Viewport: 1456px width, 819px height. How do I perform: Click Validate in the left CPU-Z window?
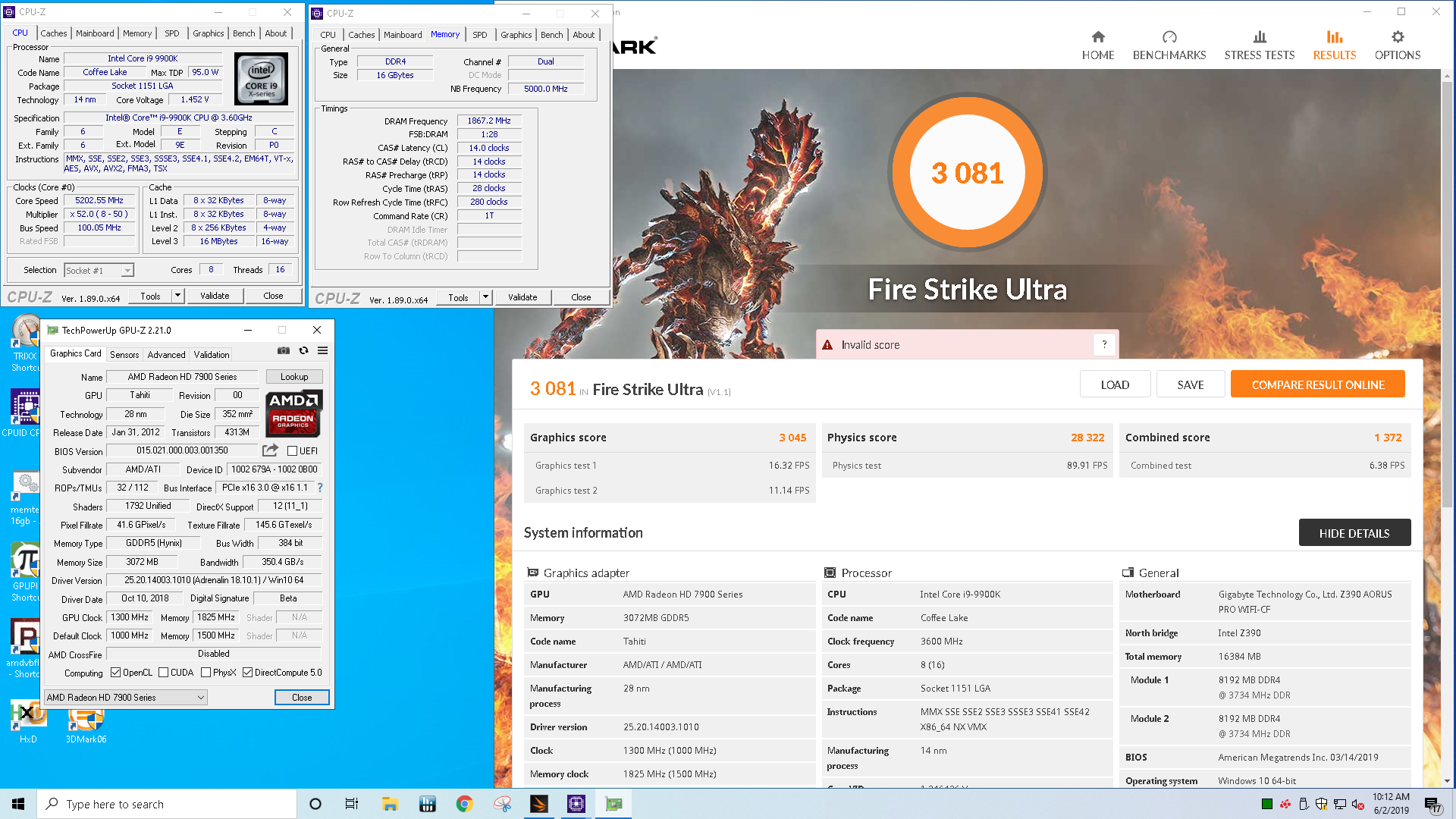(x=215, y=296)
